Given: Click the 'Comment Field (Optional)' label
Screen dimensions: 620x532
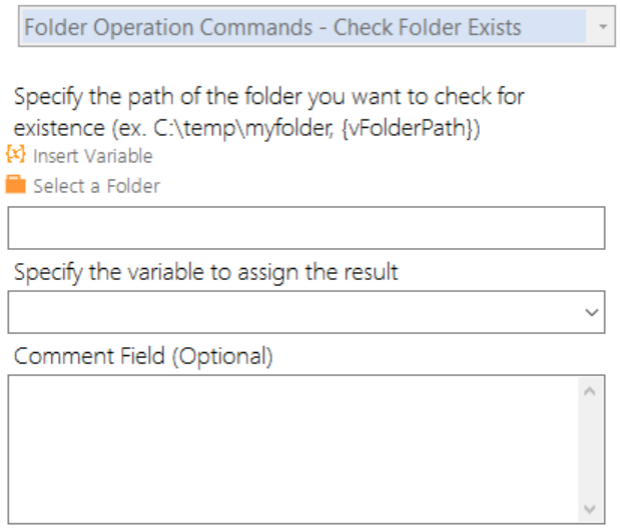Looking at the screenshot, I should tap(144, 356).
